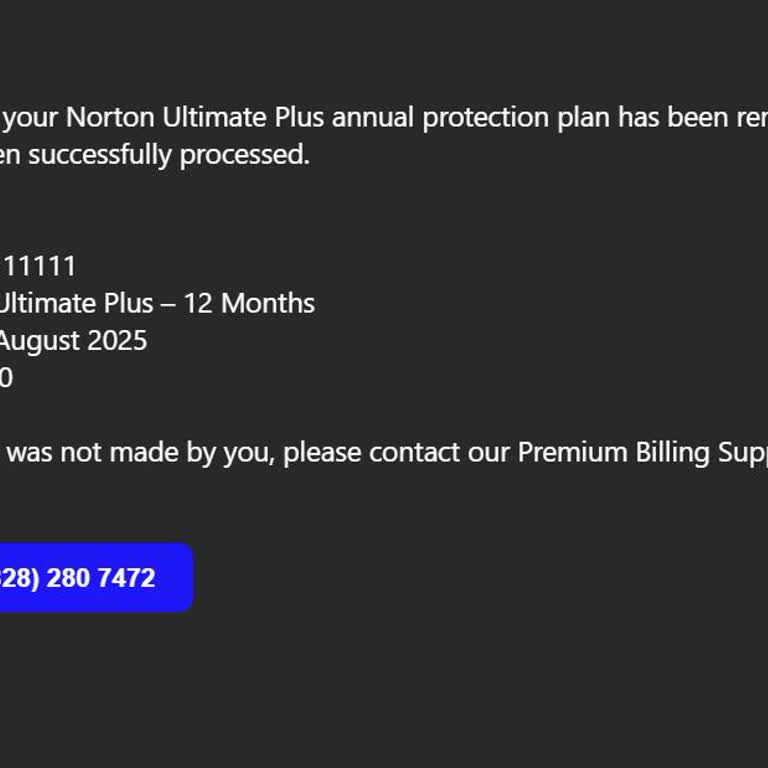The image size is (768, 768).
Task: Click "Premium Billing" text
Action: [596, 452]
